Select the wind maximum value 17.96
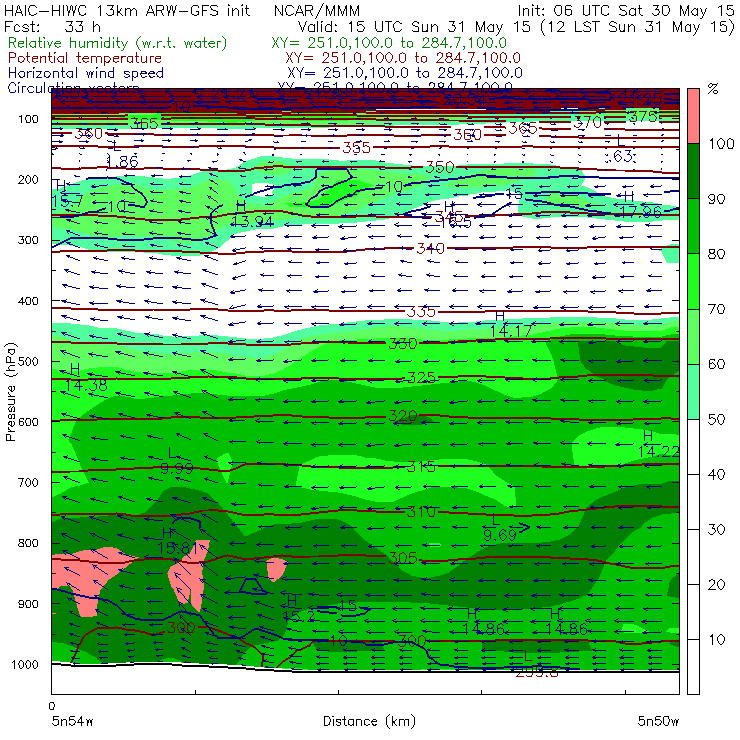The width and height of the screenshot is (740, 740). pos(640,212)
